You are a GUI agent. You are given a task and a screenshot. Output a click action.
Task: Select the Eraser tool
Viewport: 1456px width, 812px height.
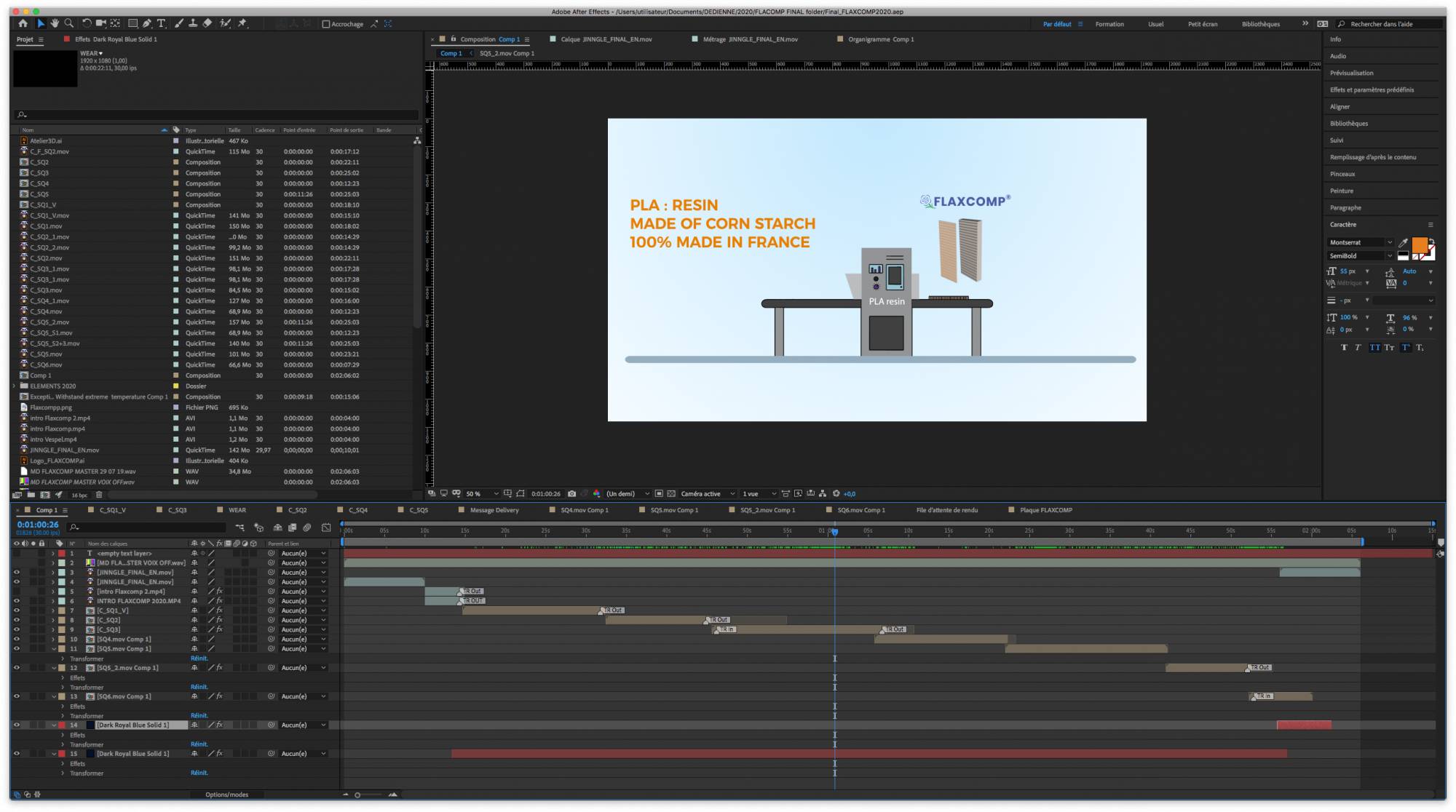pos(207,23)
